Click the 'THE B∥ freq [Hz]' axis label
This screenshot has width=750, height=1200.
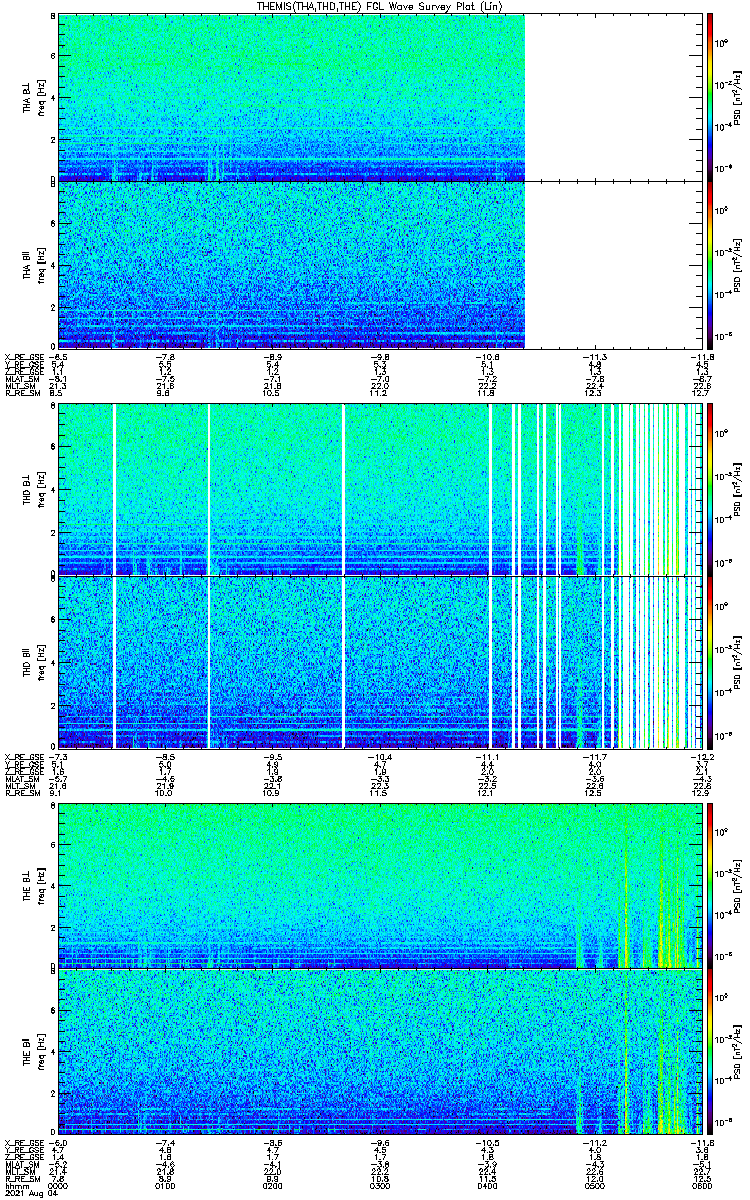click(34, 1051)
